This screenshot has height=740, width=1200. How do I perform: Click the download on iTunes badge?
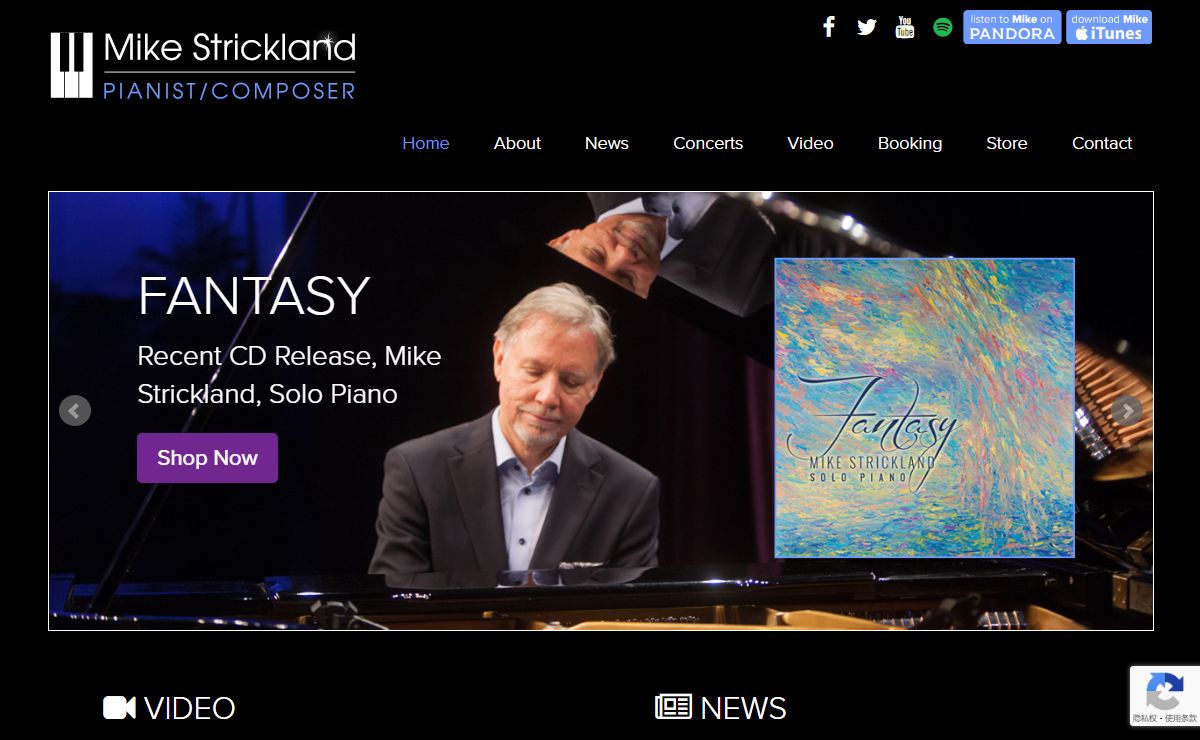tap(1109, 27)
